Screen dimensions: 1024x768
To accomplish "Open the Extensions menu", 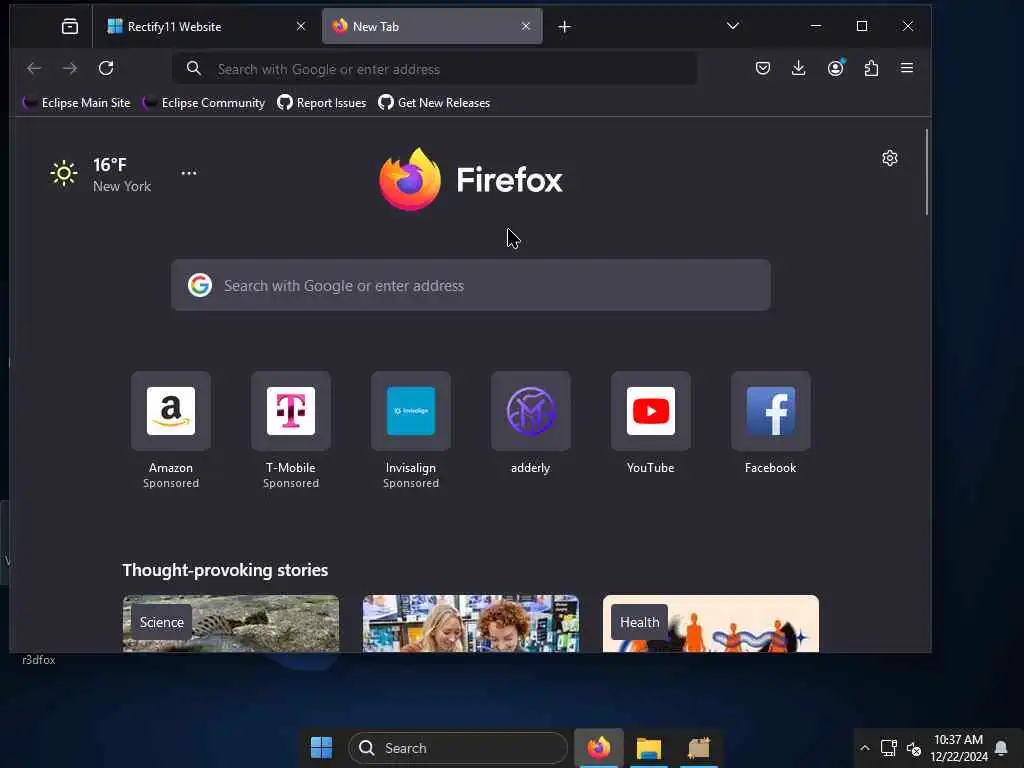I will [871, 68].
